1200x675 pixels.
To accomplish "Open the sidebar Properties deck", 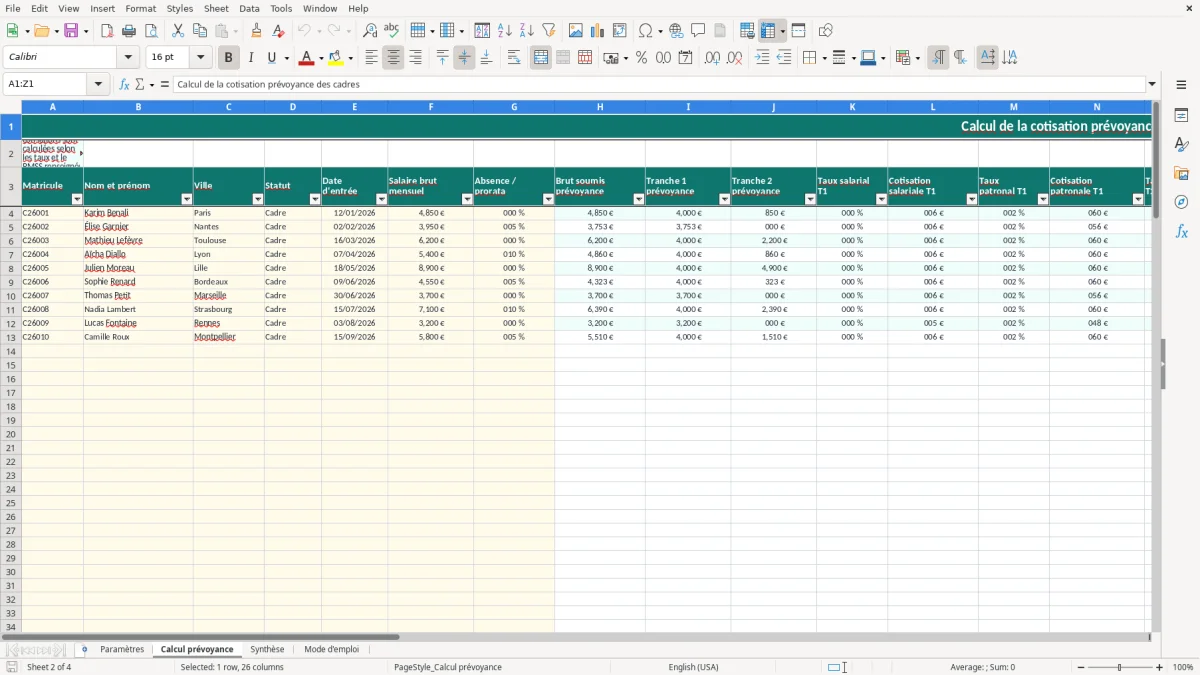I will 1181,115.
